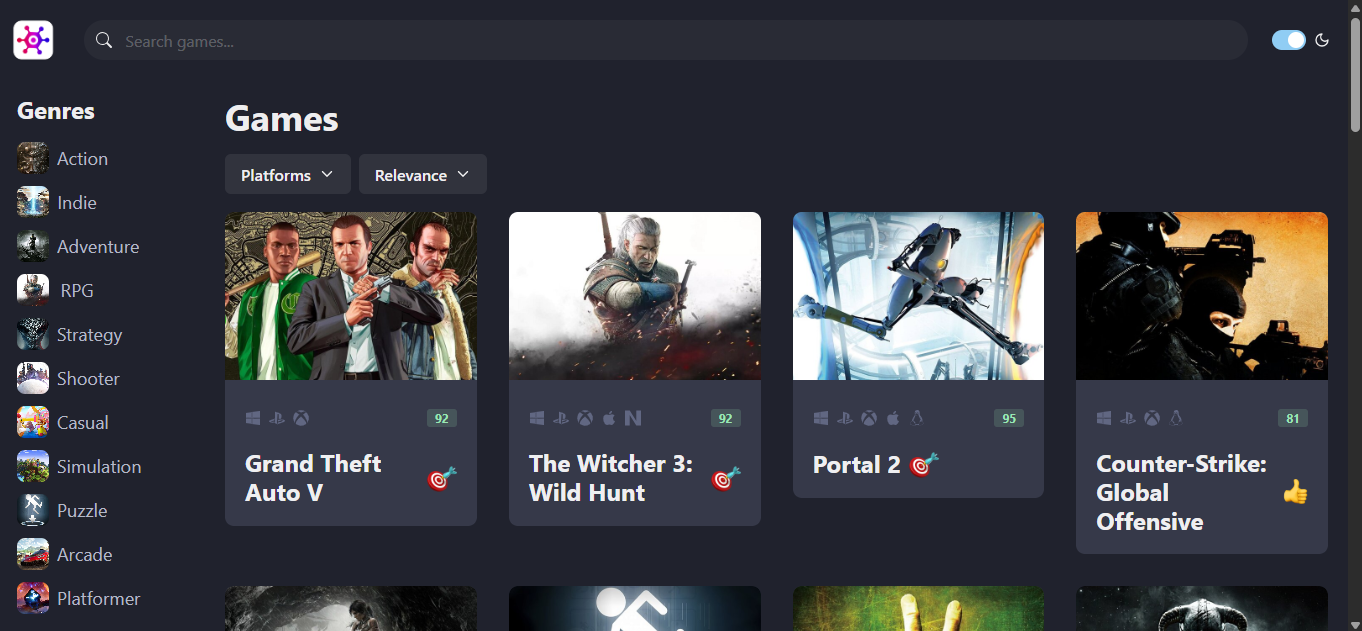This screenshot has height=631, width=1362.
Task: Open The Witcher 3: Wild Hunt title
Action: (x=610, y=478)
